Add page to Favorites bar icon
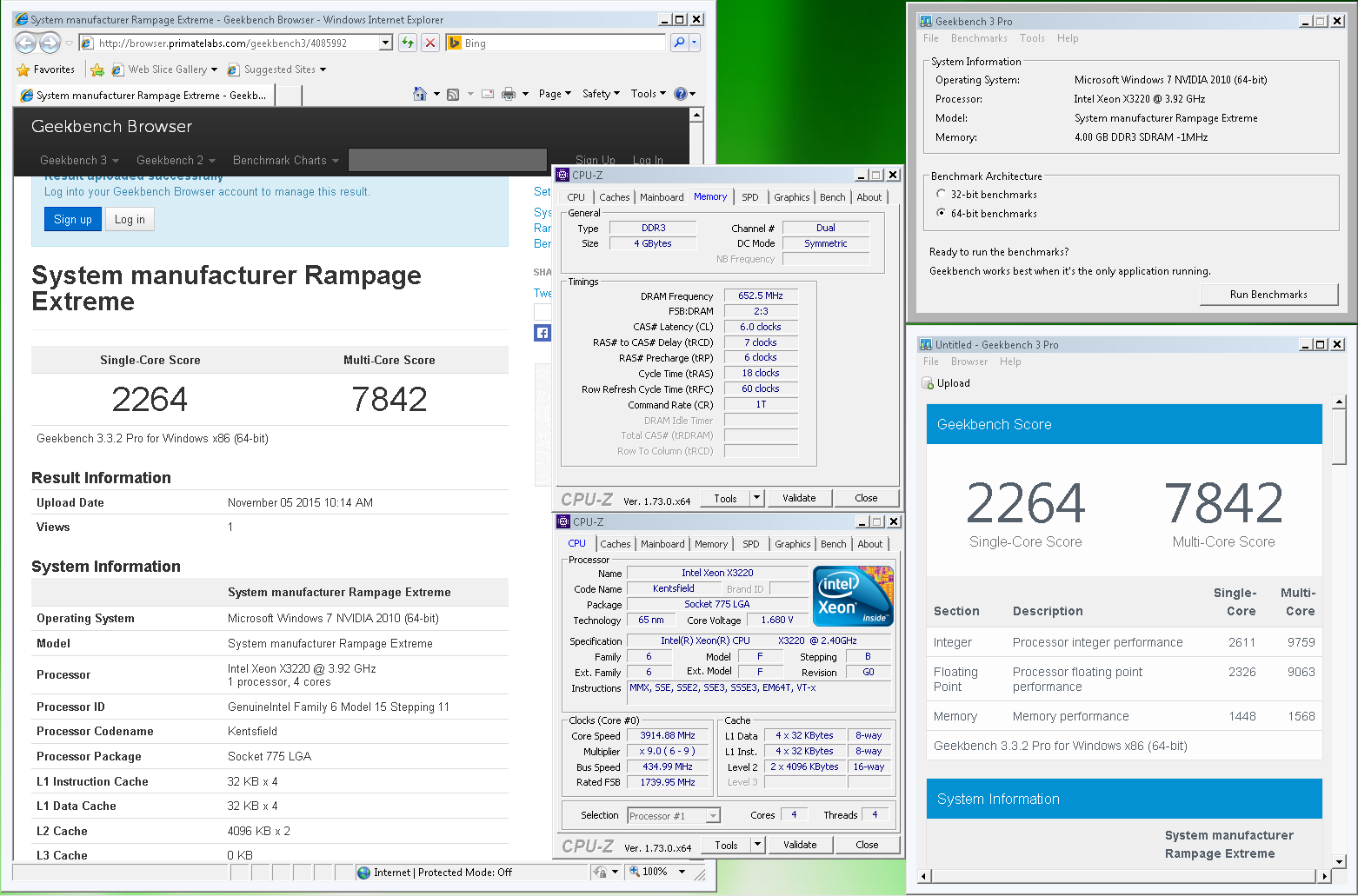The image size is (1358, 896). pos(97,70)
